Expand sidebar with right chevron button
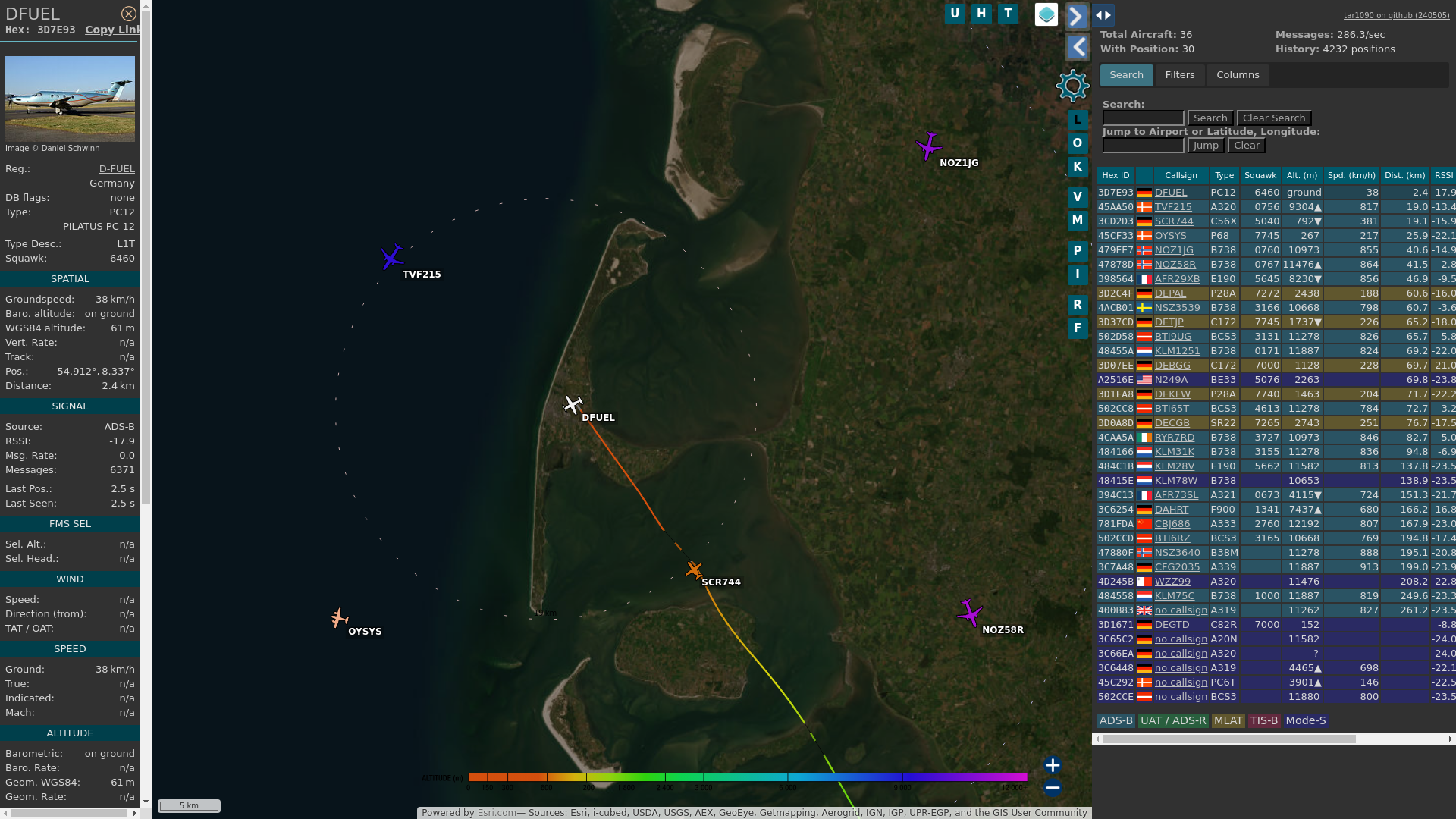Screen dimensions: 1456x819 tap(1078, 16)
